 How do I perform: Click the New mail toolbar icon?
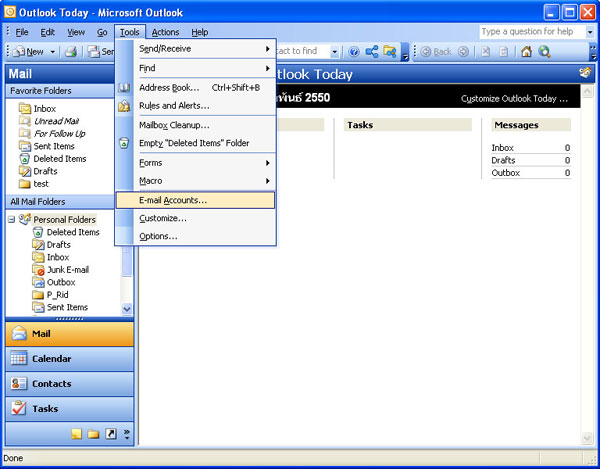[x=19, y=52]
